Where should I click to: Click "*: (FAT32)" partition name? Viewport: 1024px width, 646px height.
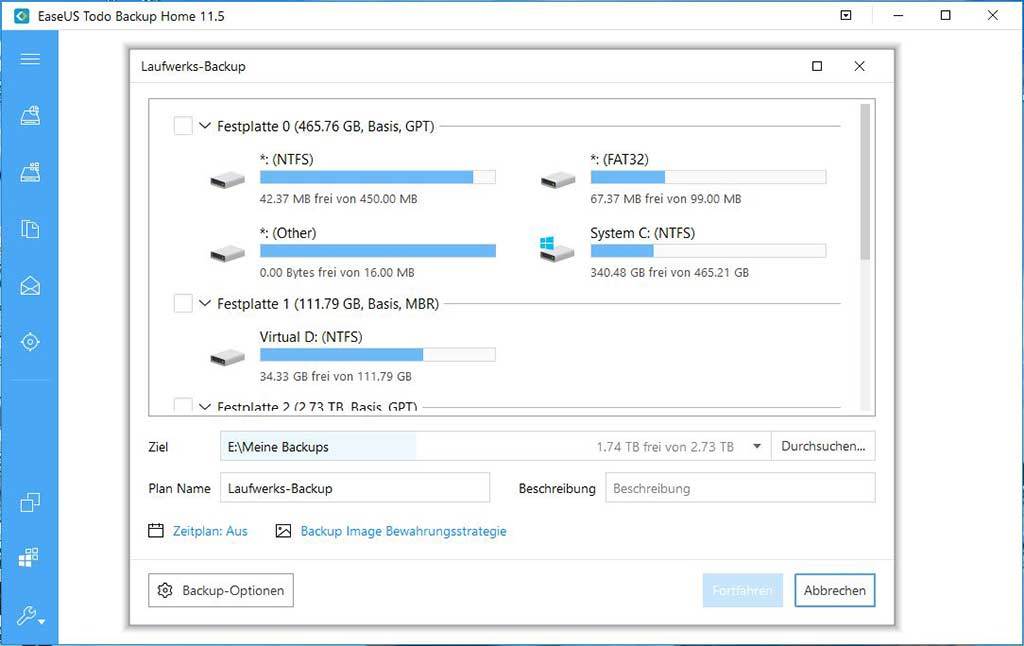click(x=619, y=159)
